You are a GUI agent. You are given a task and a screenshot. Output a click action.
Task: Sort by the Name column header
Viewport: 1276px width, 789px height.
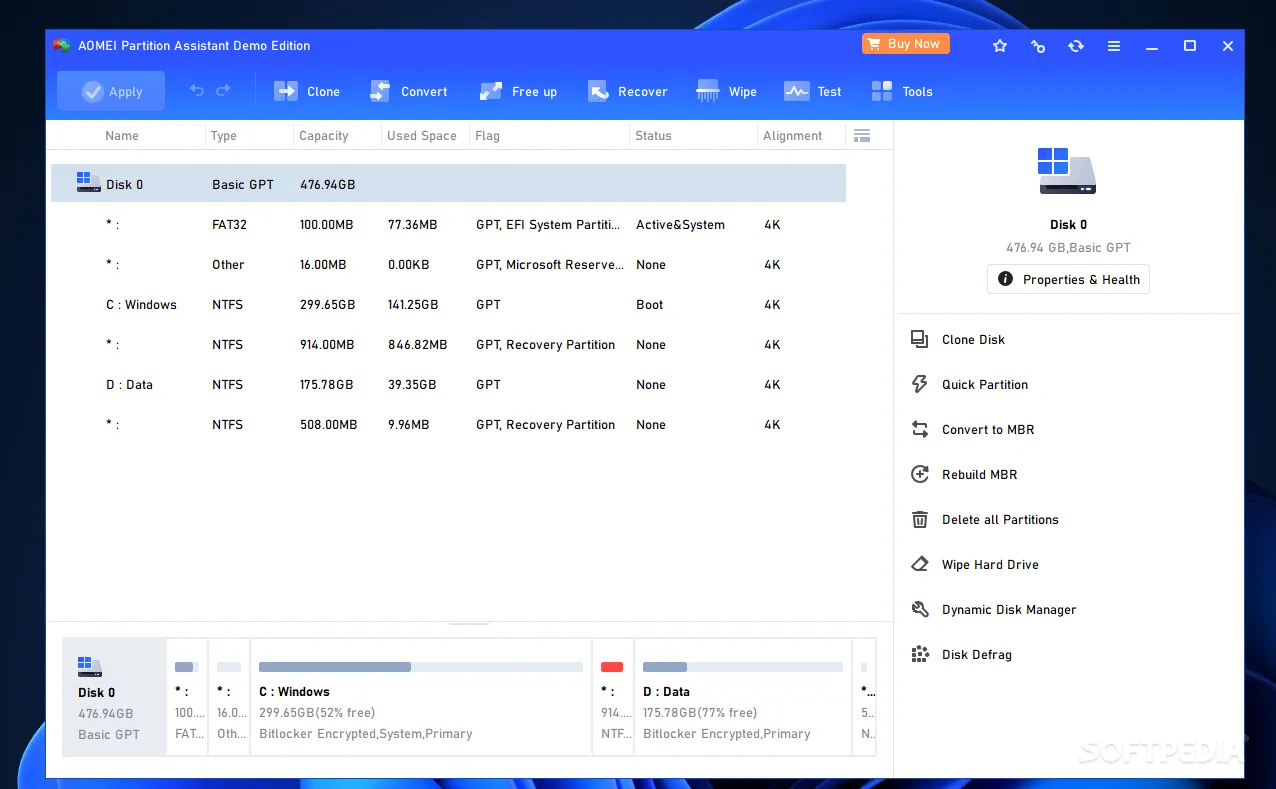pos(122,136)
